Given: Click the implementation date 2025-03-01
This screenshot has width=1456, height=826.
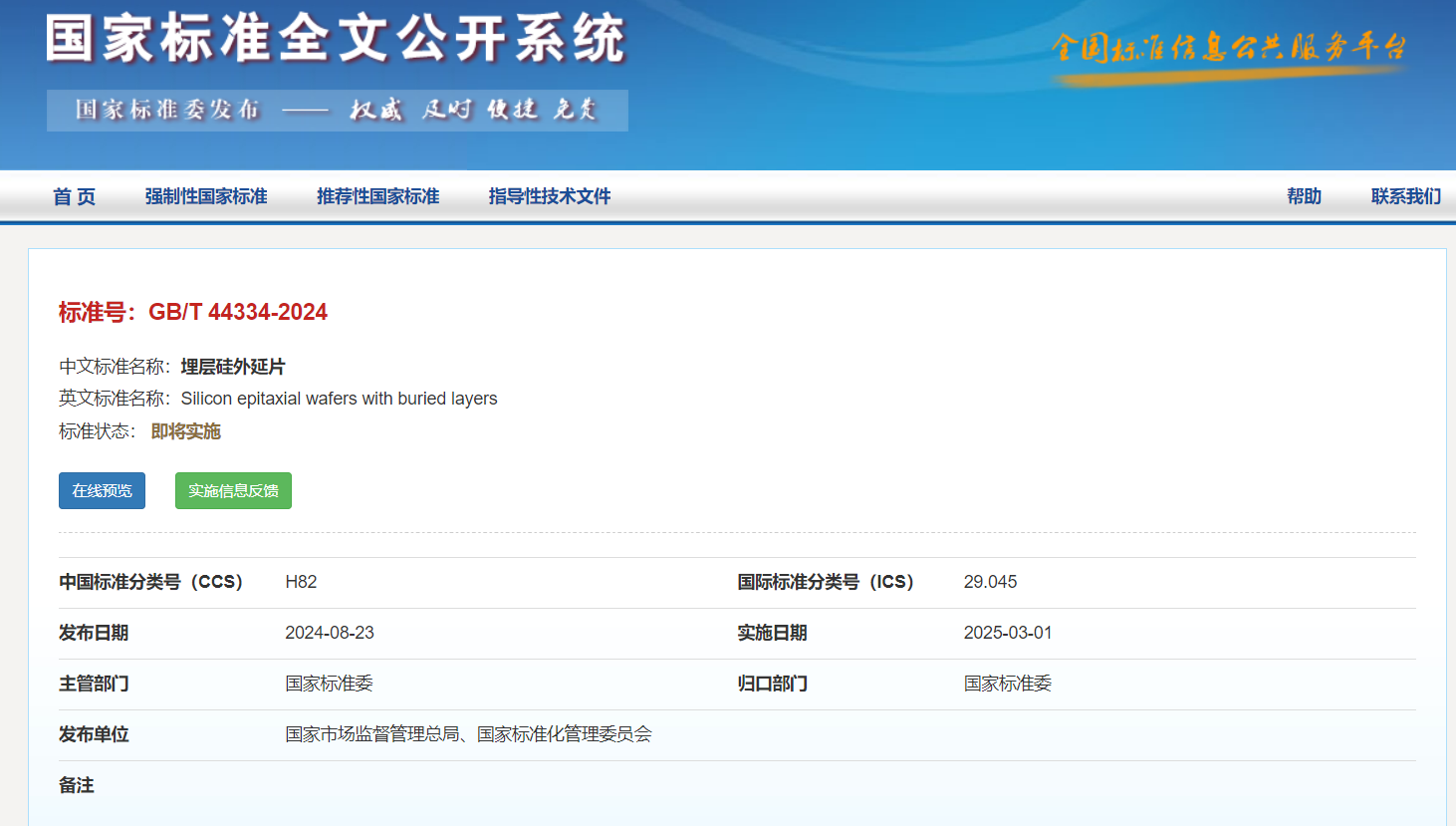Looking at the screenshot, I should (1008, 634).
